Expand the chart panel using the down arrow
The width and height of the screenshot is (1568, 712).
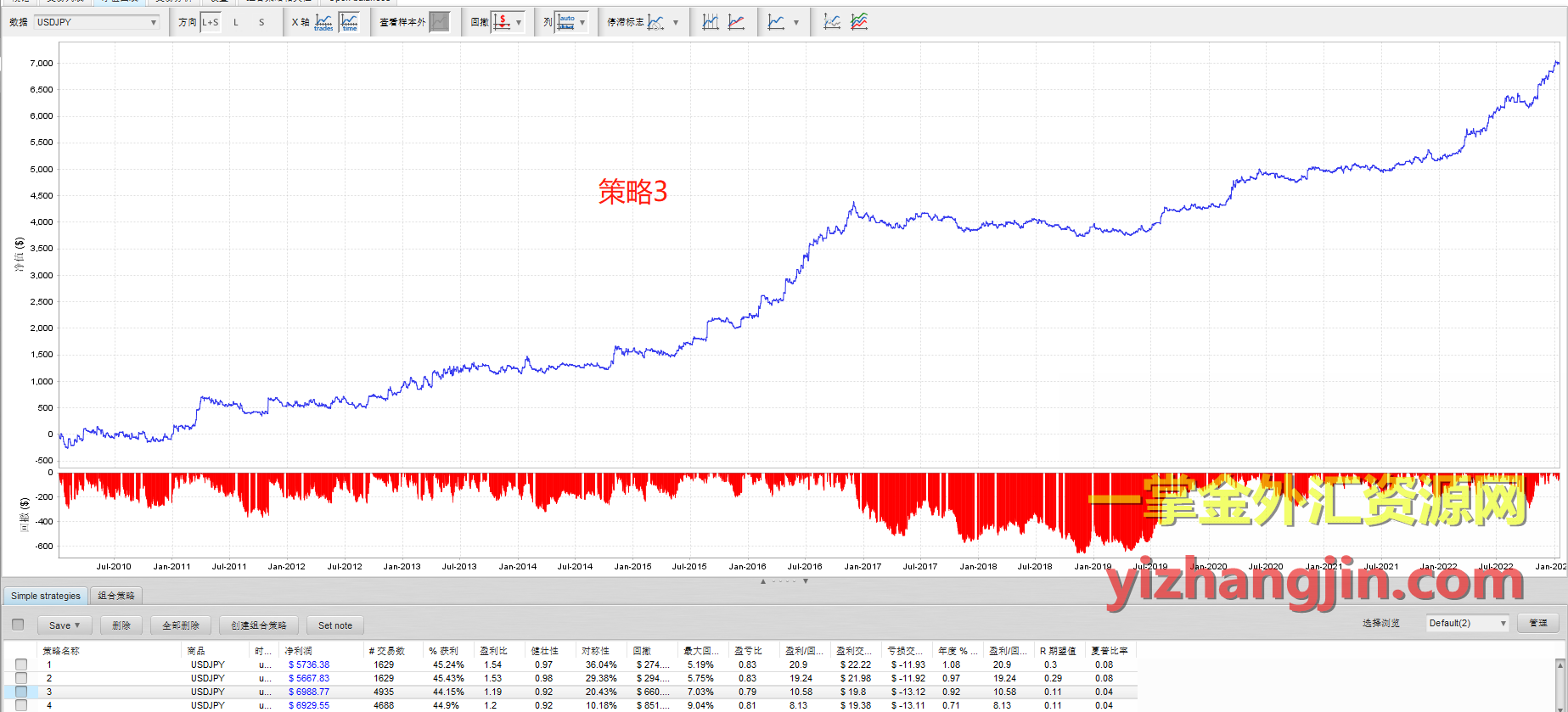[x=806, y=581]
